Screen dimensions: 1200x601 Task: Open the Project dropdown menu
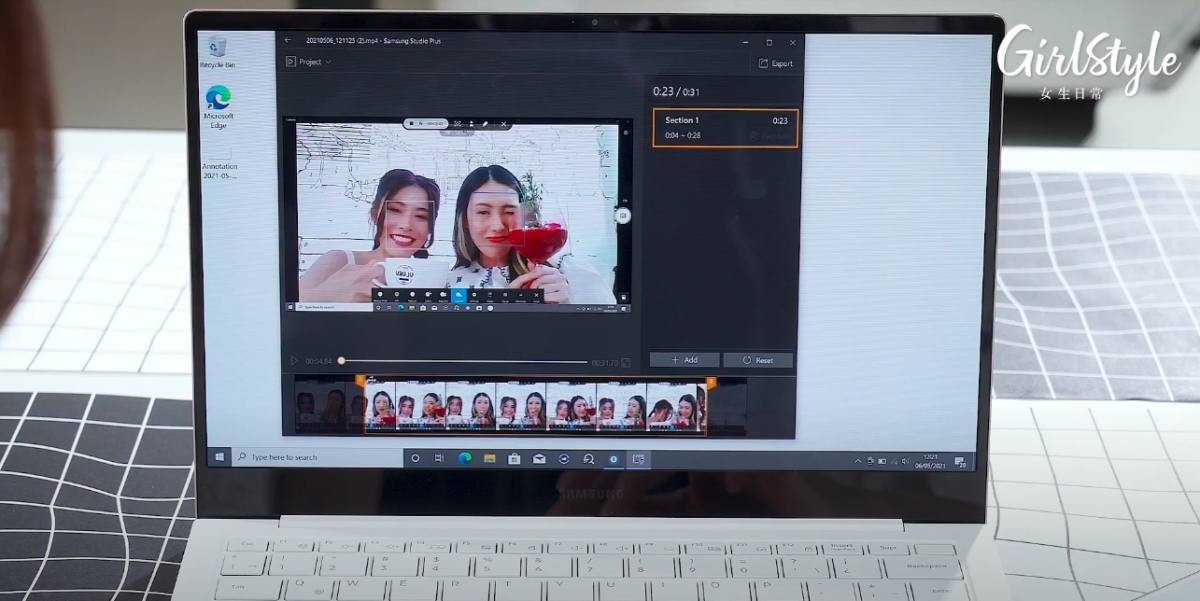point(309,62)
